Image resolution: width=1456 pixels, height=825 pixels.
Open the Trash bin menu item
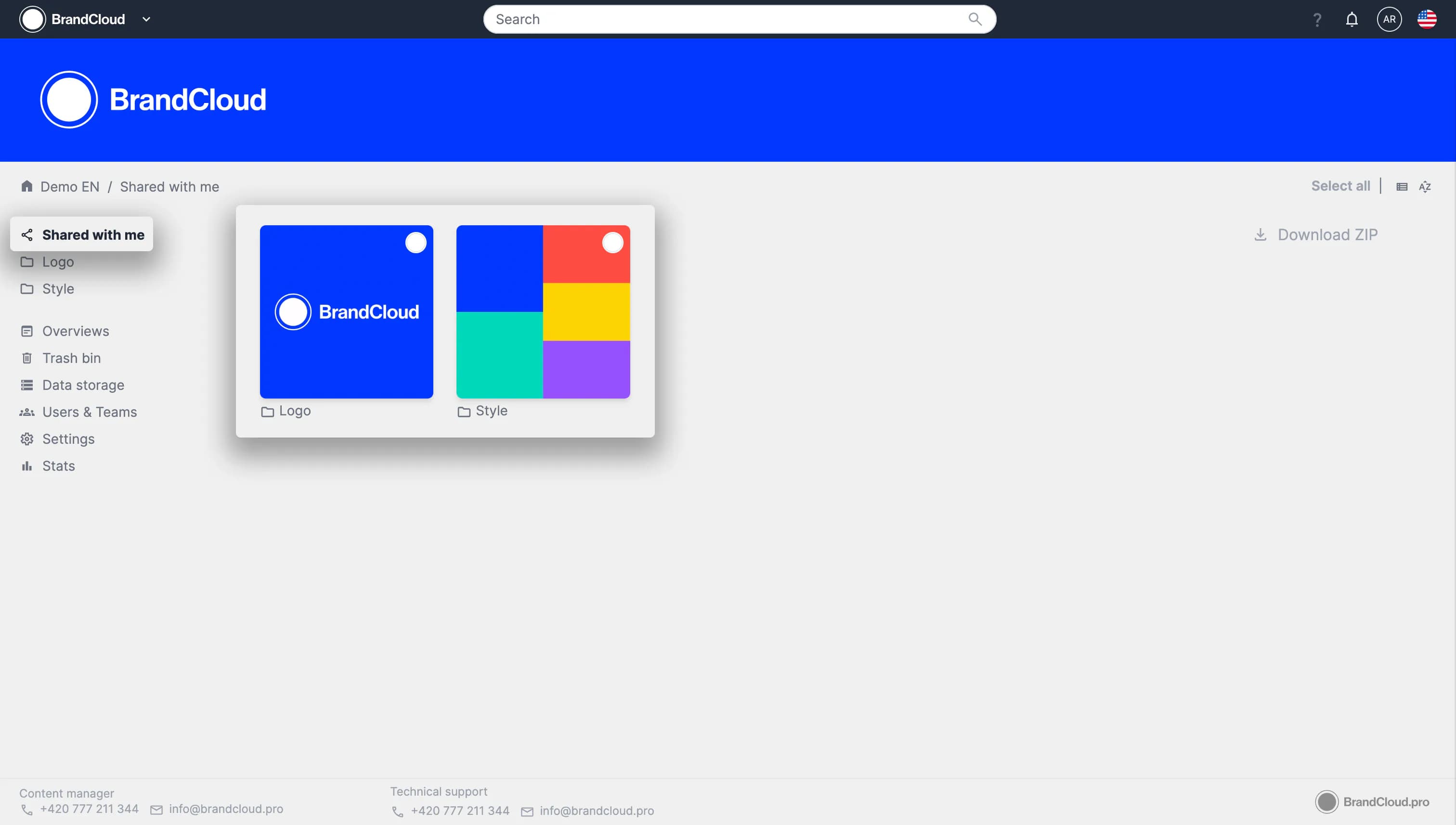pos(71,358)
